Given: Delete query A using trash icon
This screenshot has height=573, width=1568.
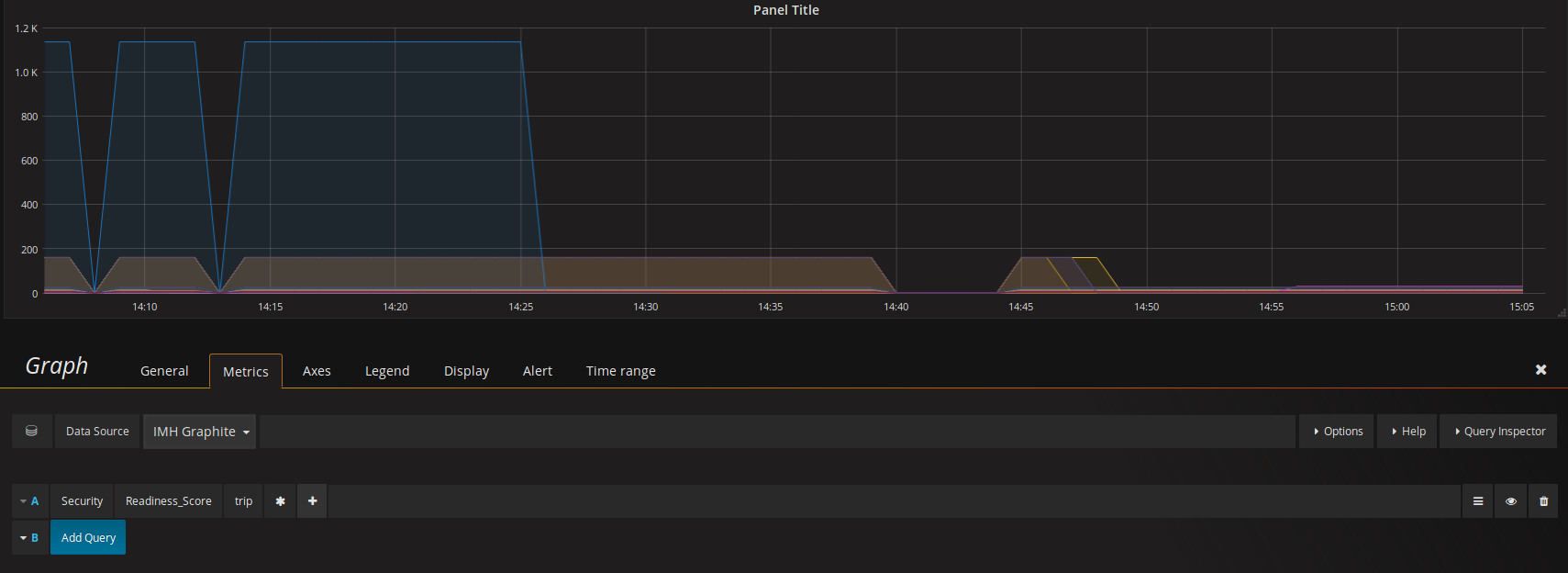Looking at the screenshot, I should [1543, 501].
